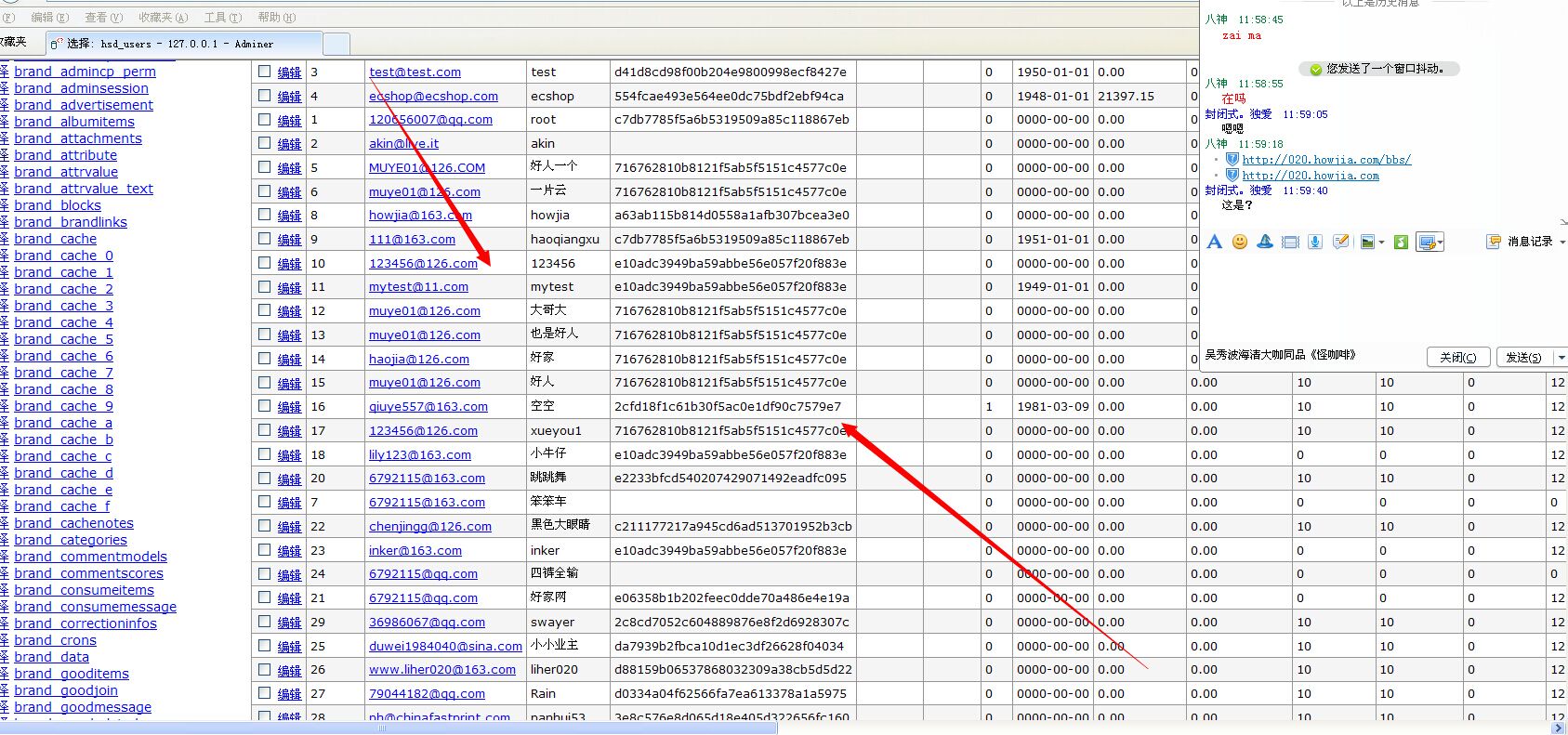Screen dimensions: 1568x735
Task: Open the 收藏夹(A) menu
Action: tap(164, 17)
